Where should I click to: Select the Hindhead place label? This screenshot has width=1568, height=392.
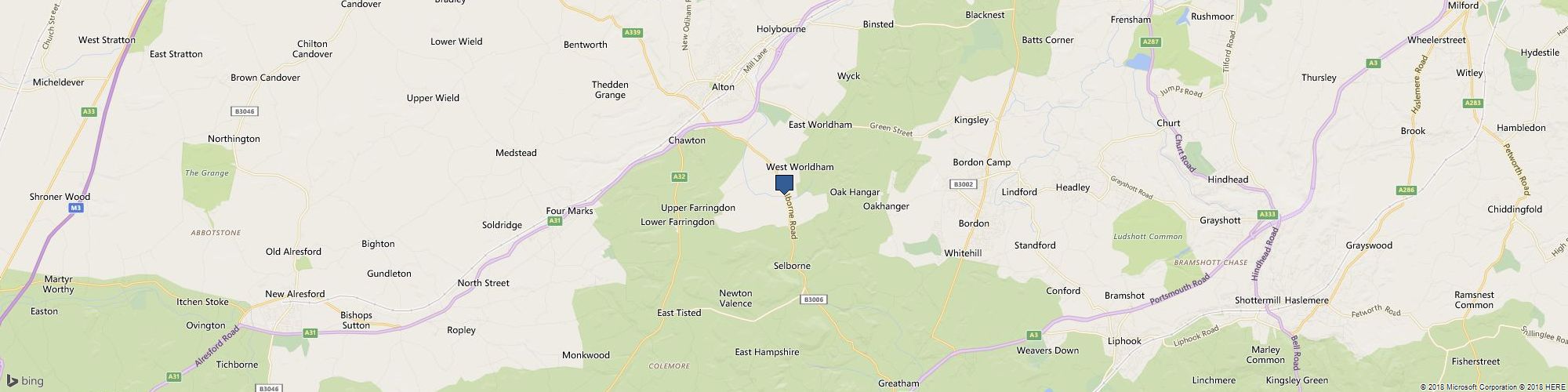pos(1228,180)
